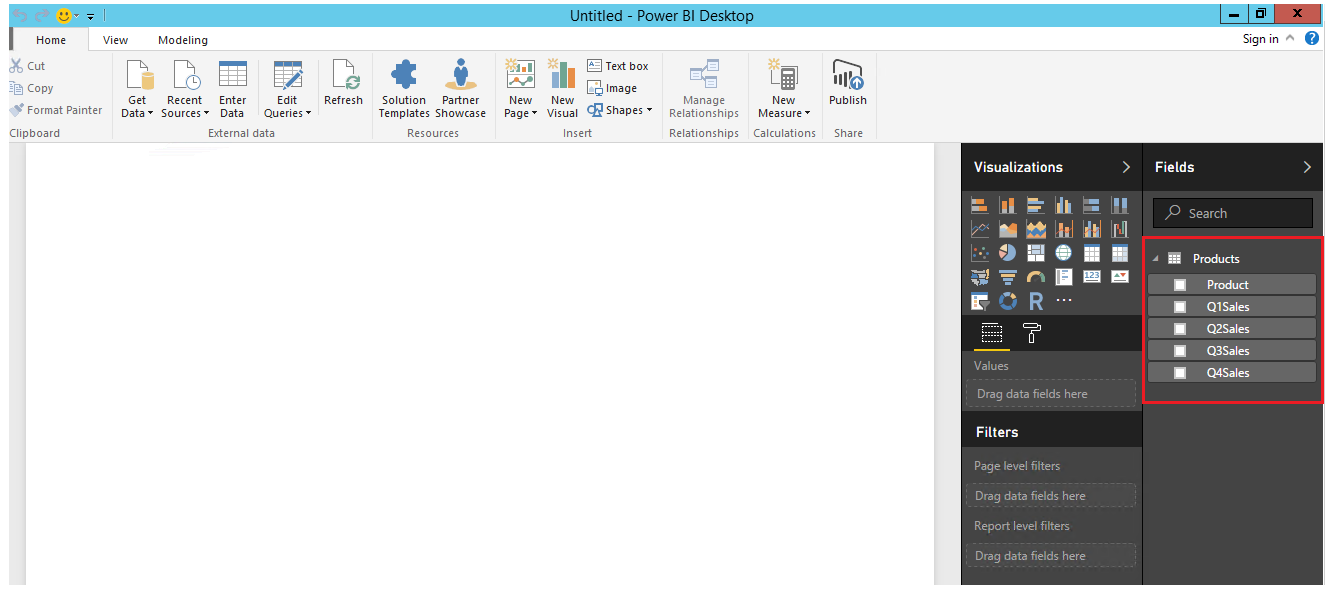The height and width of the screenshot is (595, 1332).
Task: Select the Matrix visual
Action: [1120, 253]
